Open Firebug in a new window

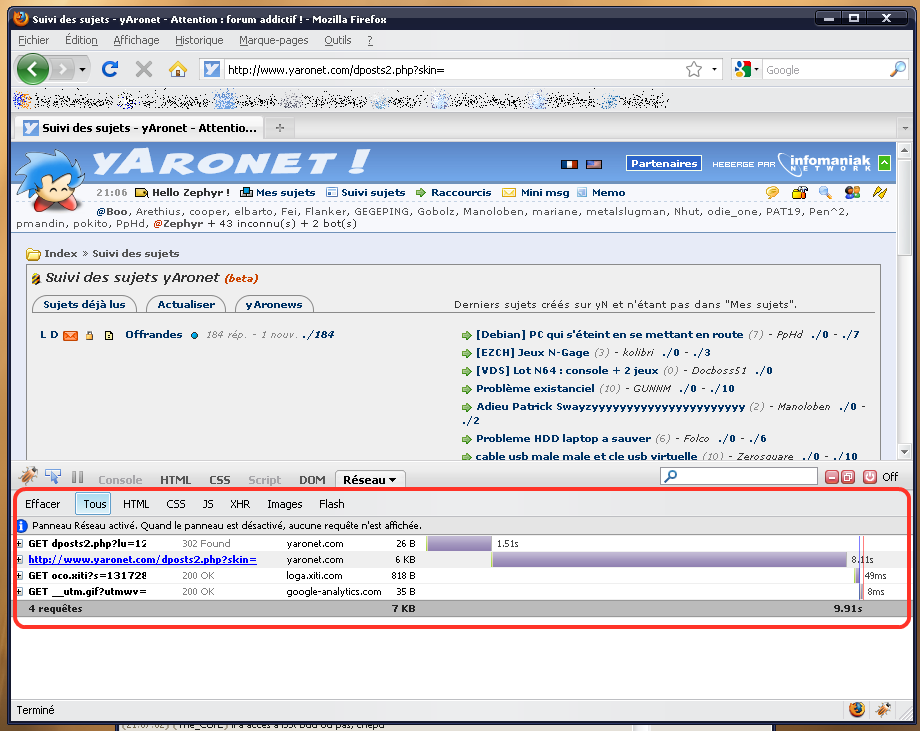tap(846, 478)
